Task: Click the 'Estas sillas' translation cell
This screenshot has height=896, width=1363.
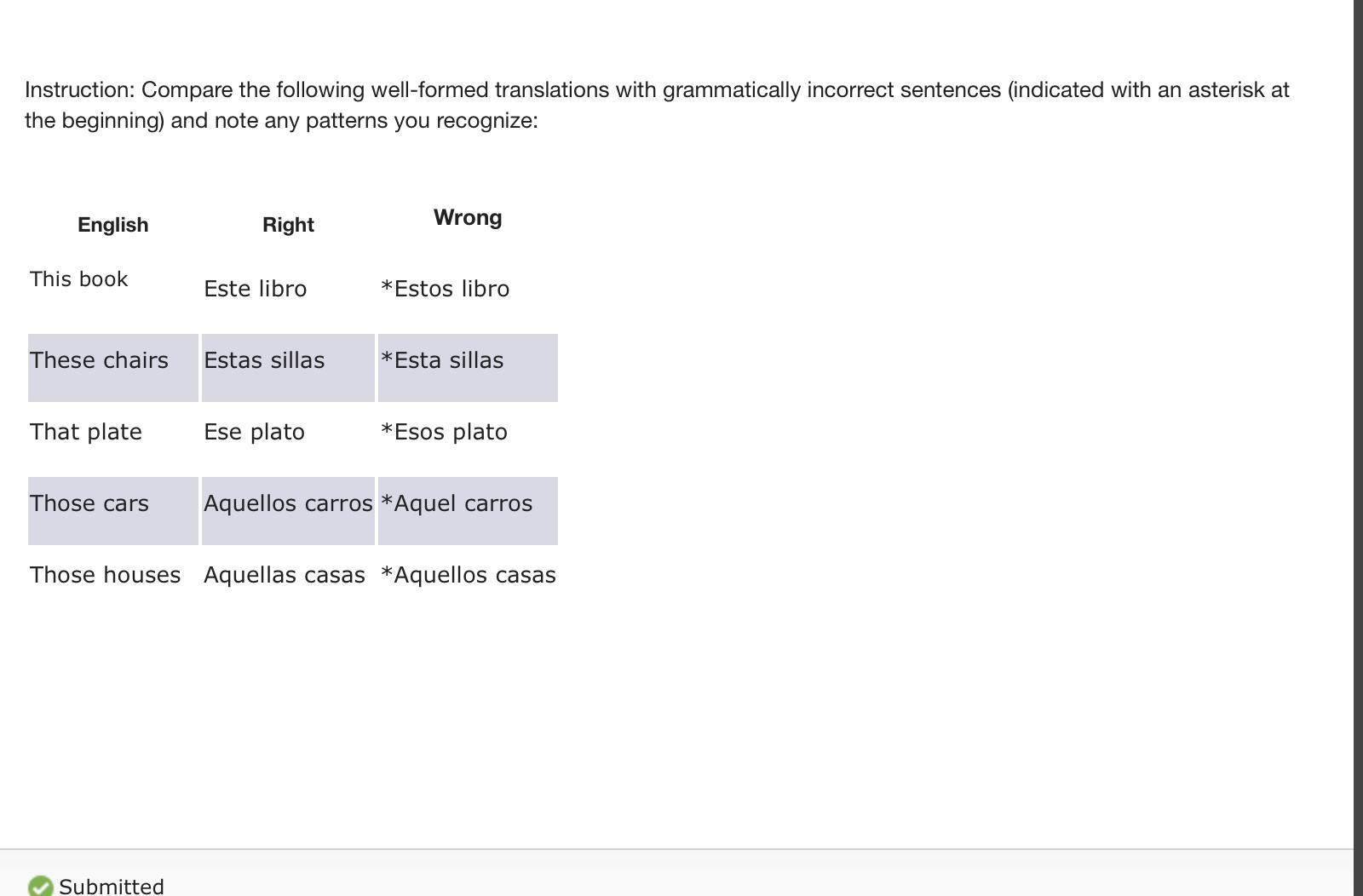Action: 264,361
